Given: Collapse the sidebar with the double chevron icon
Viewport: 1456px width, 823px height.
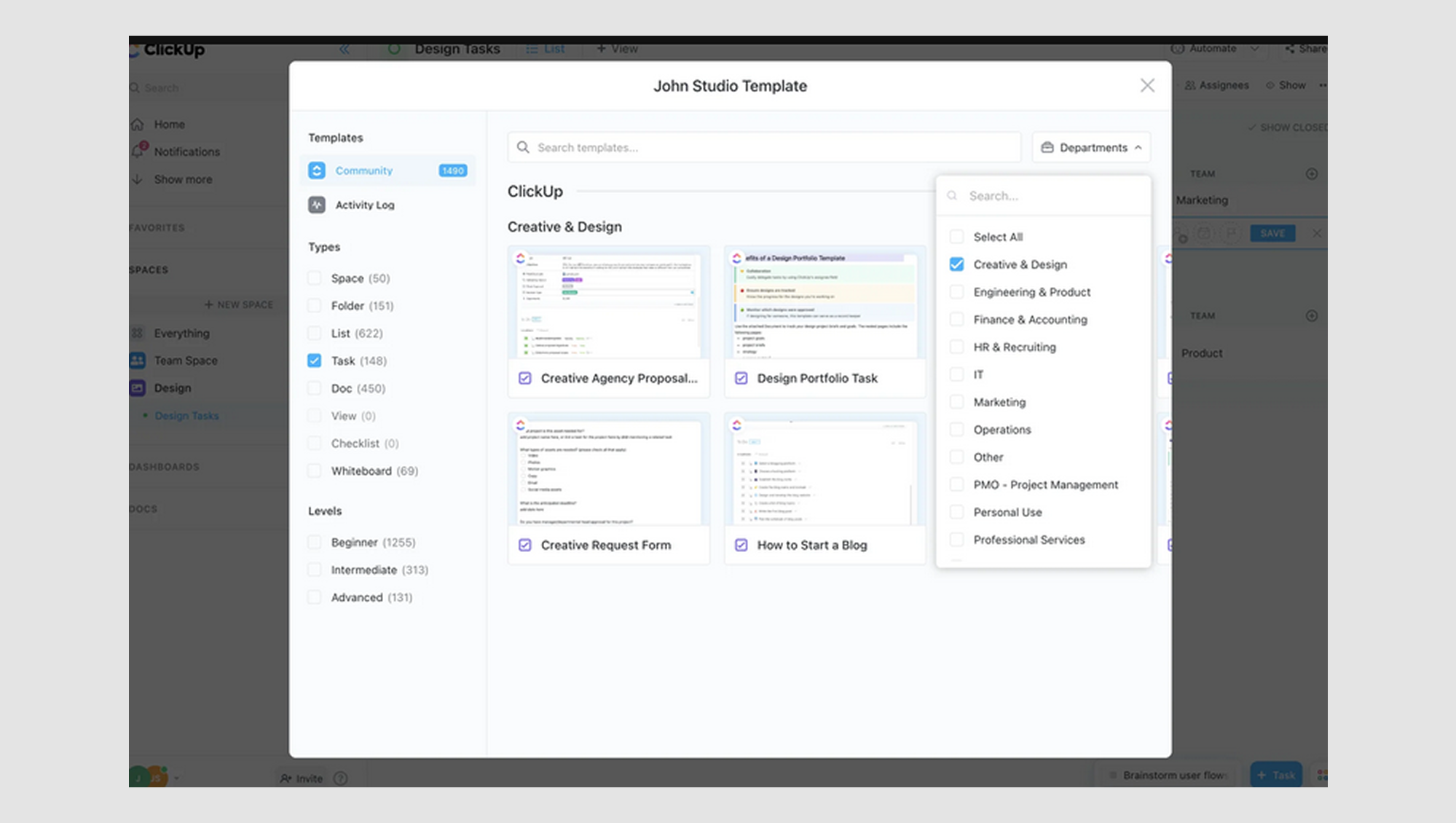Looking at the screenshot, I should pyautogui.click(x=345, y=49).
